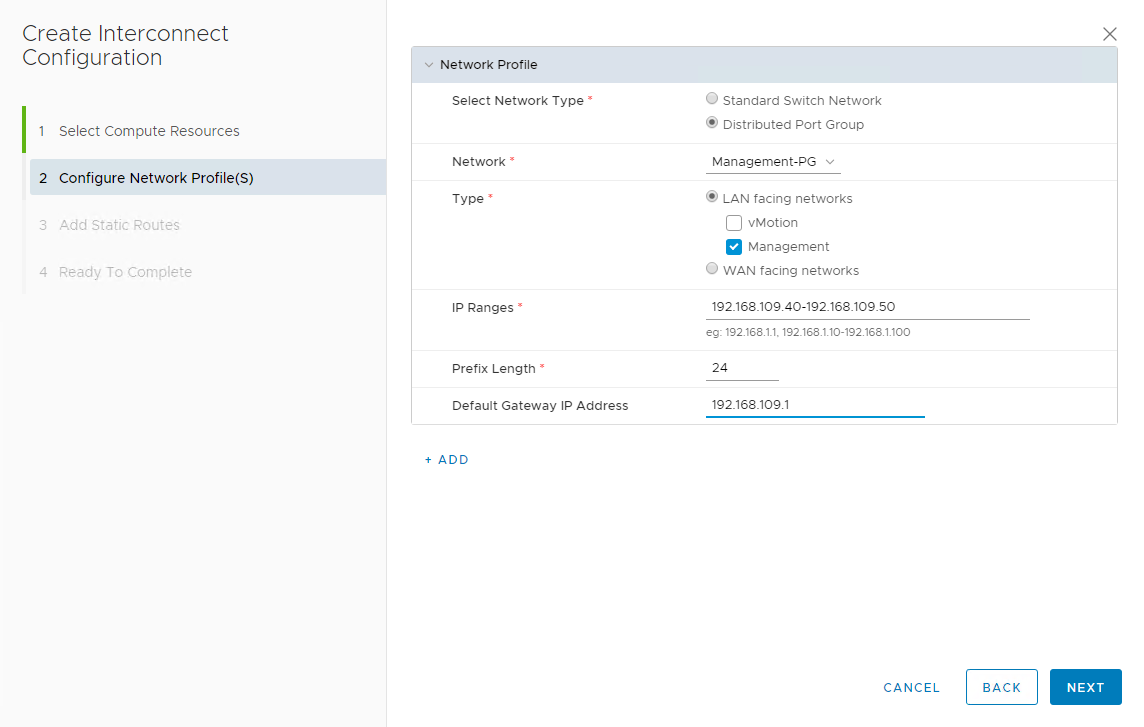Enable the vMotion checkbox
1144x727 pixels.
click(x=734, y=223)
